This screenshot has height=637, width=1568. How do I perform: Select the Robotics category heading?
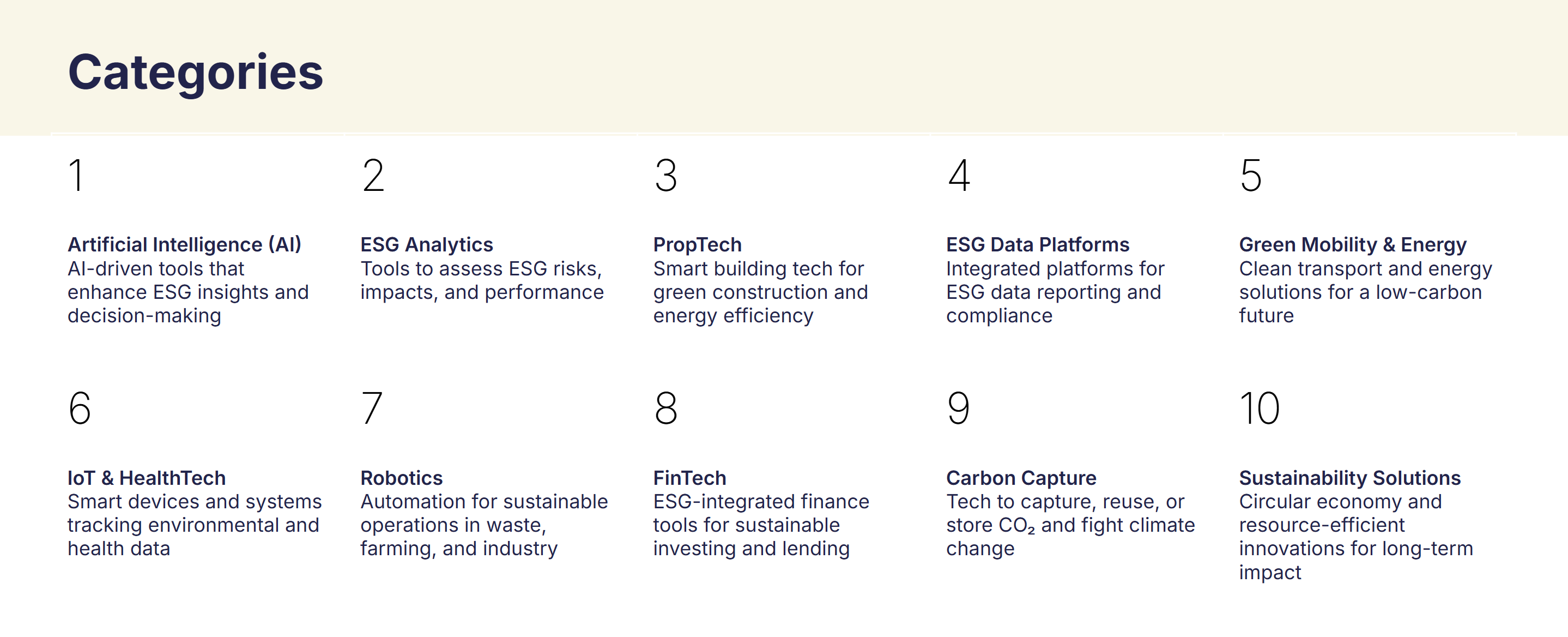point(402,477)
